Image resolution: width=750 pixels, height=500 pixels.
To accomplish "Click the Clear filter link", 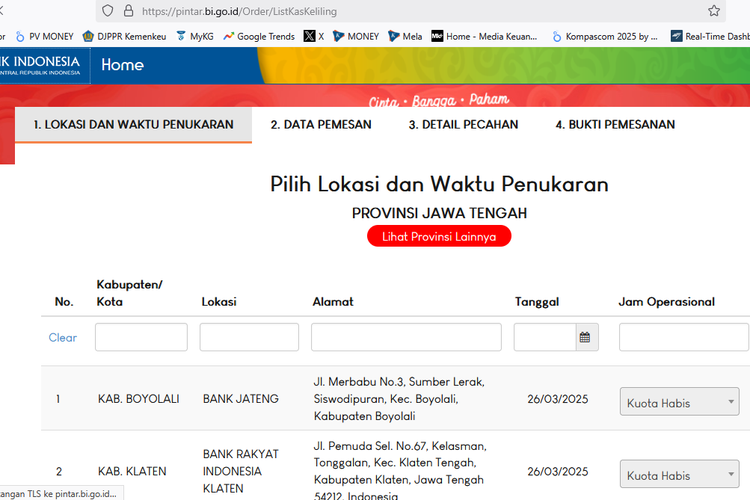I will click(x=62, y=338).
